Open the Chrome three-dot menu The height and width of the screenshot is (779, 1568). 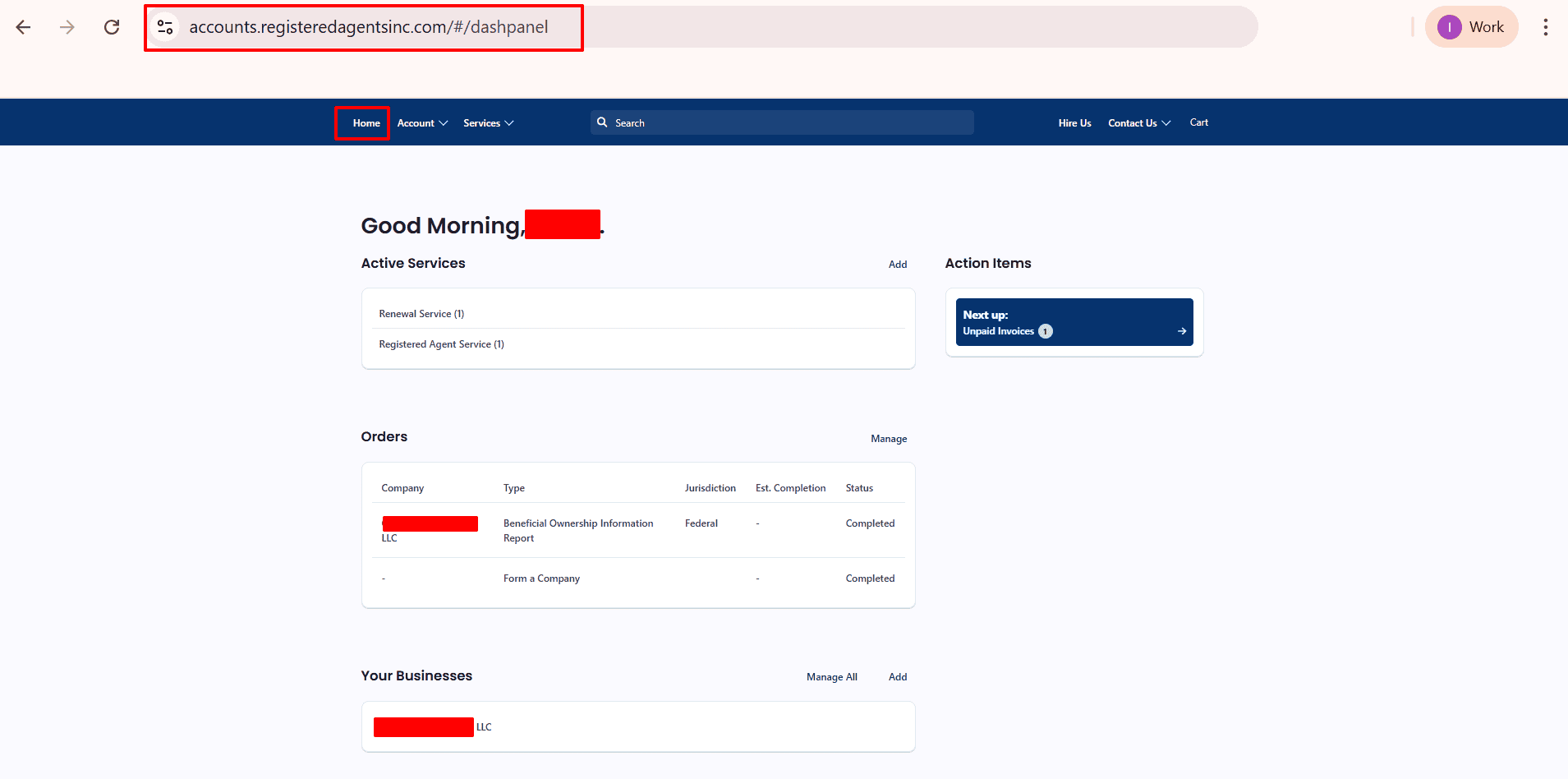[1545, 26]
